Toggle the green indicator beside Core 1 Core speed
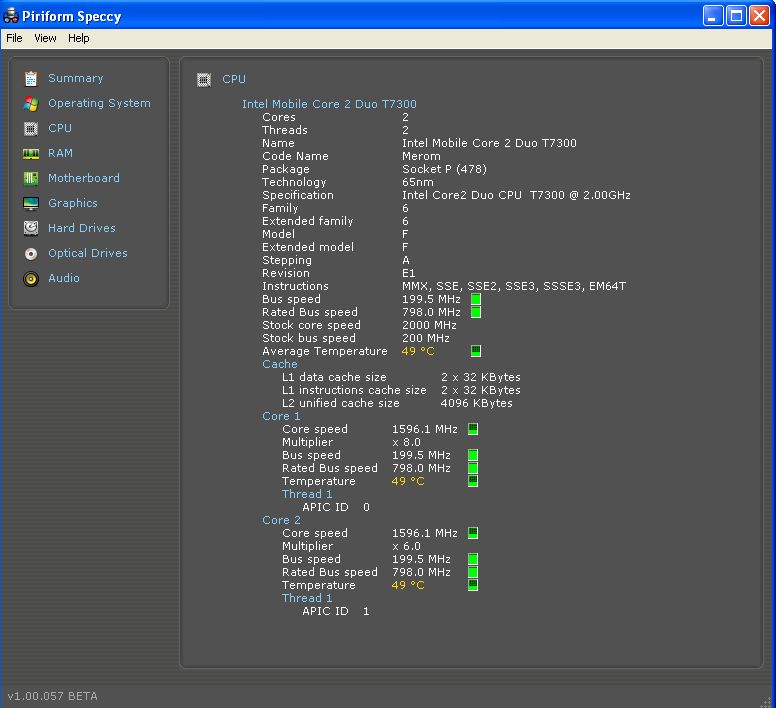This screenshot has width=776, height=708. [473, 429]
